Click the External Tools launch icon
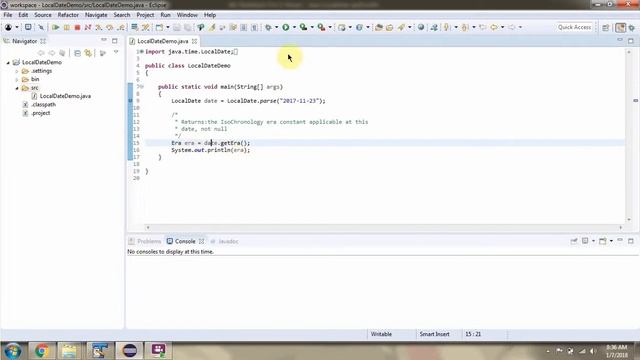This screenshot has width=640, height=360. 322,27
